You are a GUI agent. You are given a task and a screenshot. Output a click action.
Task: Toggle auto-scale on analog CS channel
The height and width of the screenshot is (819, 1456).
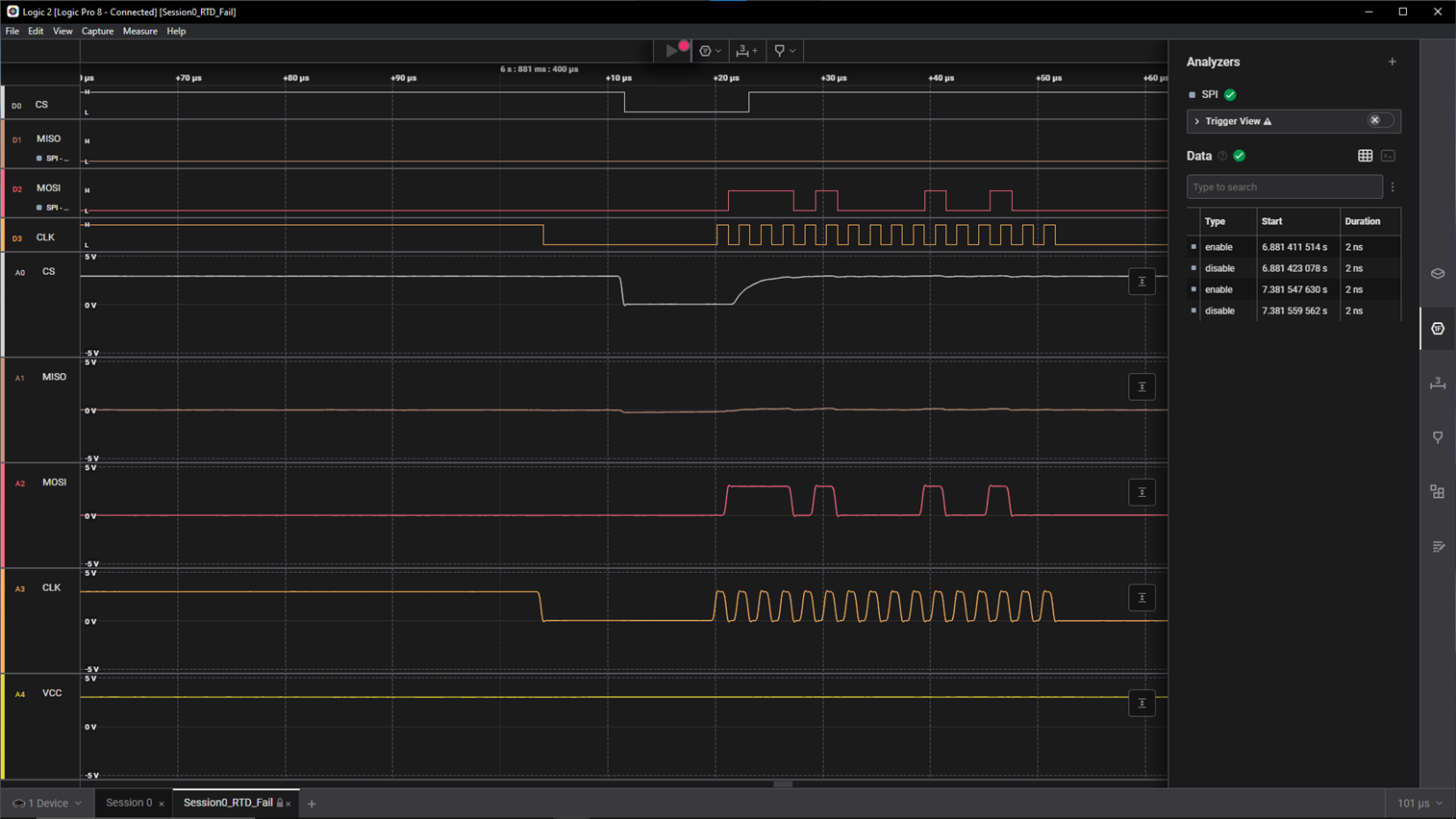[x=1142, y=282]
